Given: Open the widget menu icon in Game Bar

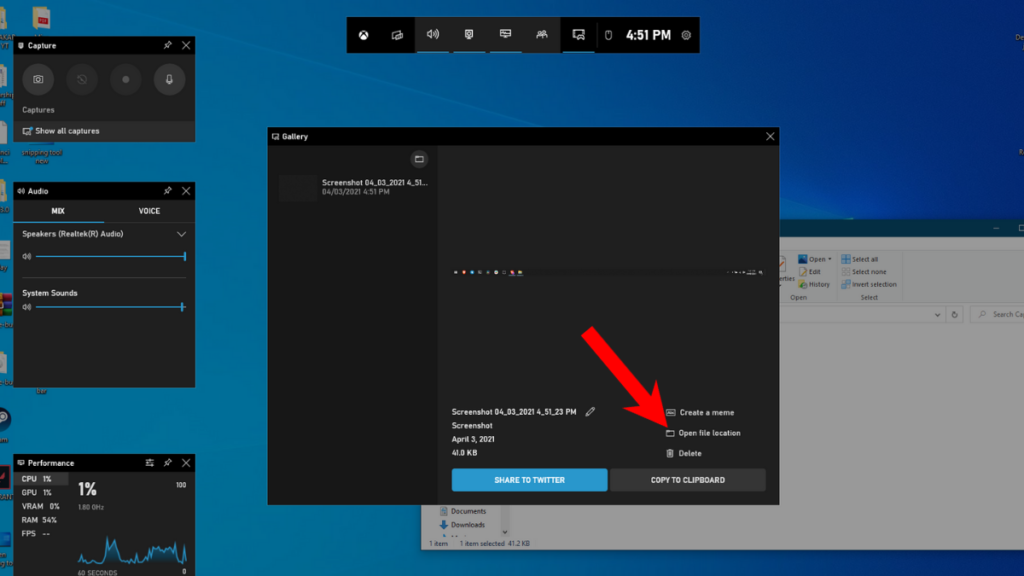Looking at the screenshot, I should [397, 35].
